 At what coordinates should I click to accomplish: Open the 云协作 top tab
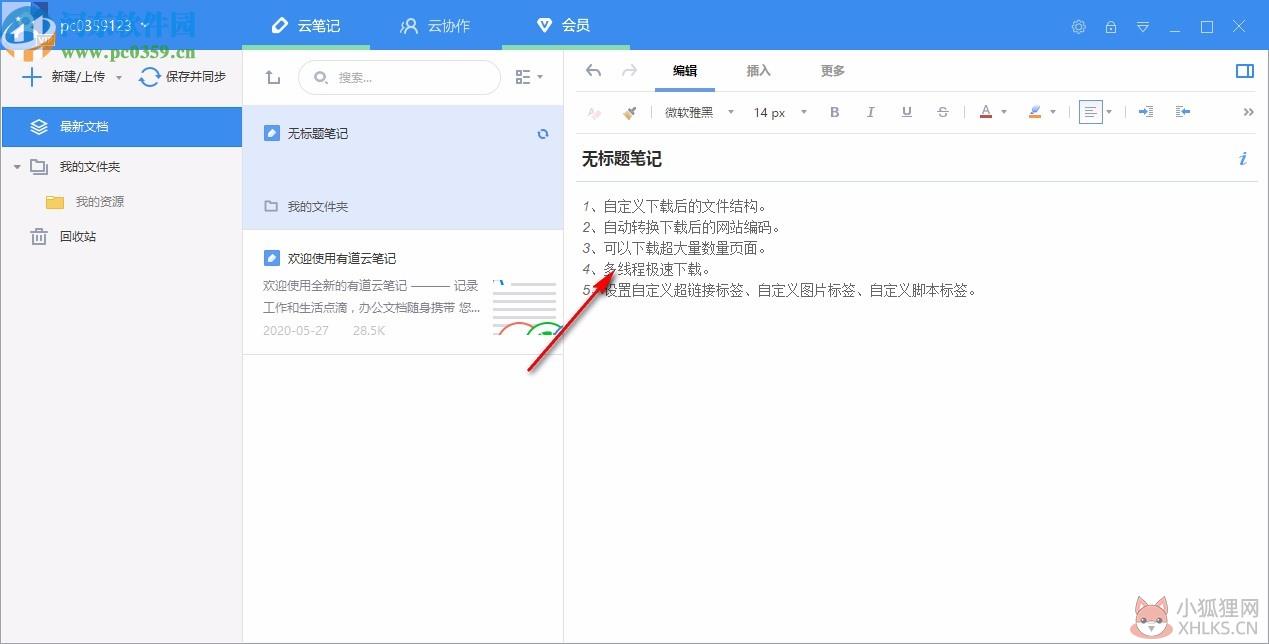(436, 25)
